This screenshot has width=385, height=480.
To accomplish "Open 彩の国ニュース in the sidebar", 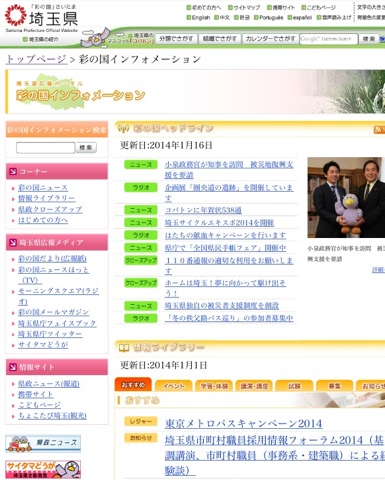I will pyautogui.click(x=43, y=188).
